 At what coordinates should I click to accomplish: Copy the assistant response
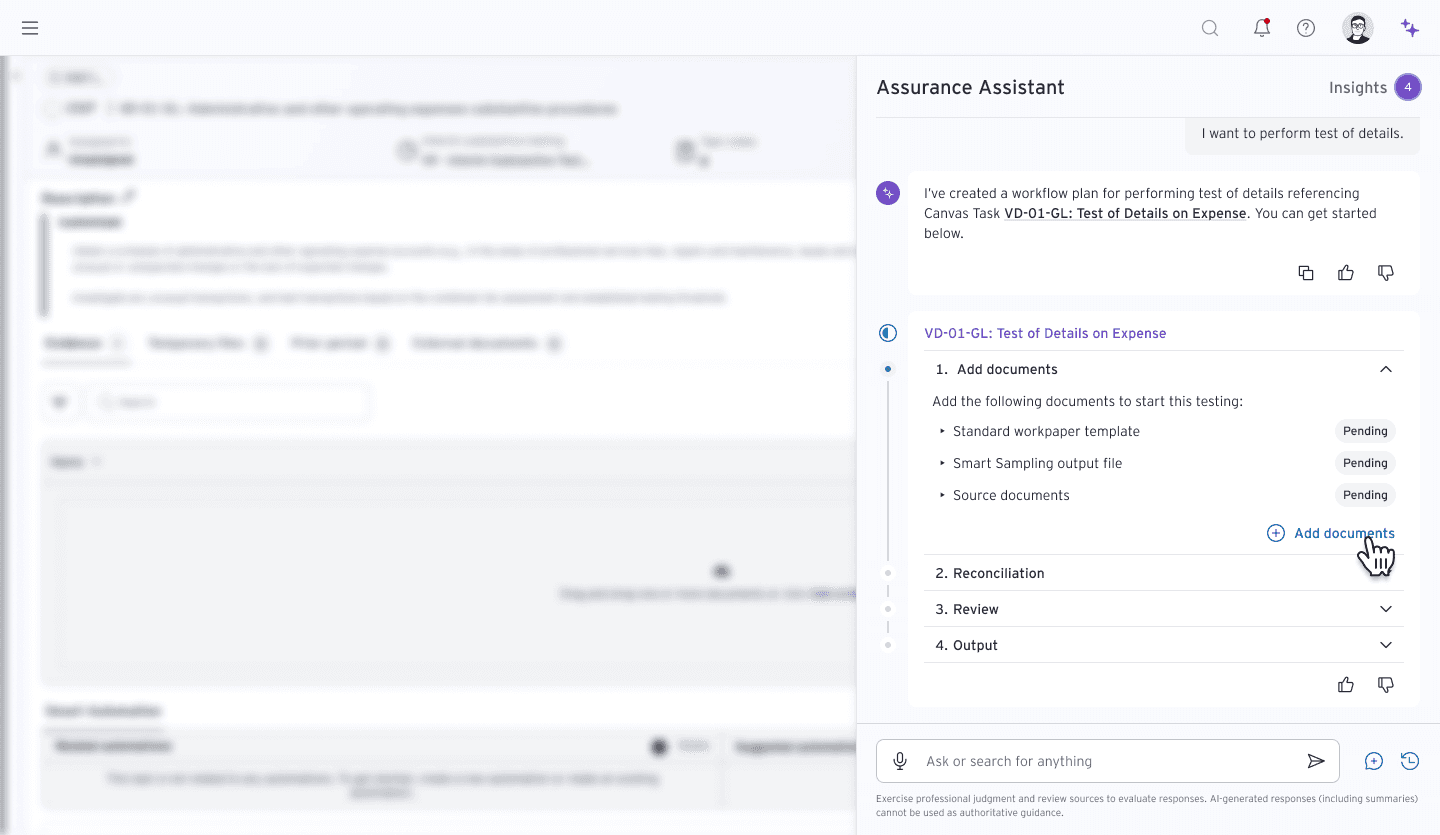(1306, 273)
